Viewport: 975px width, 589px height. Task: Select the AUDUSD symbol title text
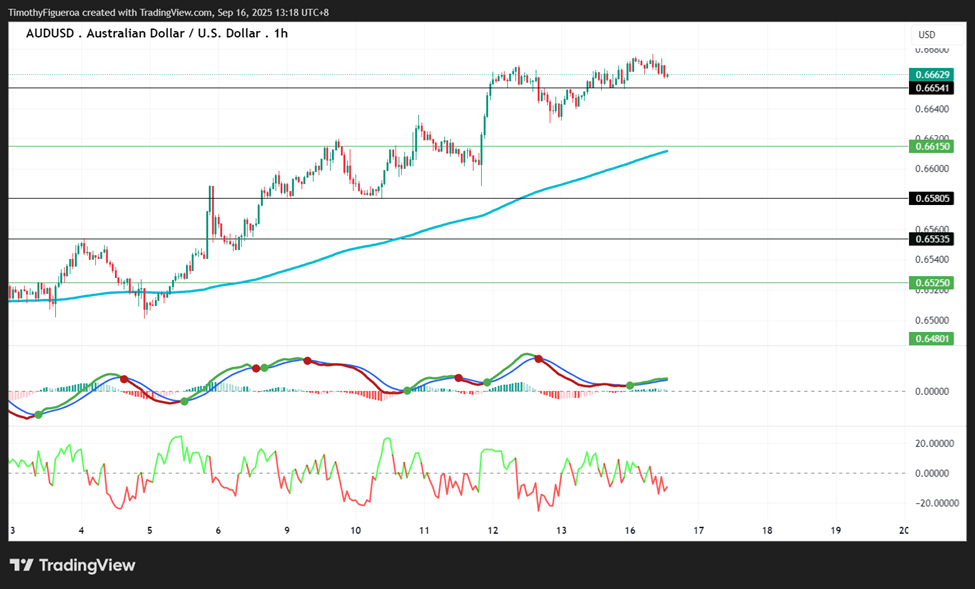pos(157,34)
